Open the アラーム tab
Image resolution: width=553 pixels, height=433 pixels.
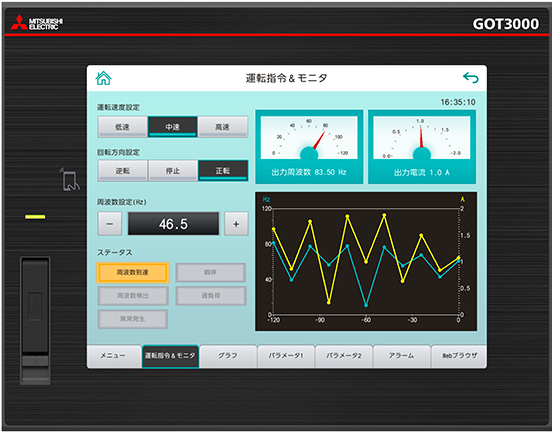[401, 356]
